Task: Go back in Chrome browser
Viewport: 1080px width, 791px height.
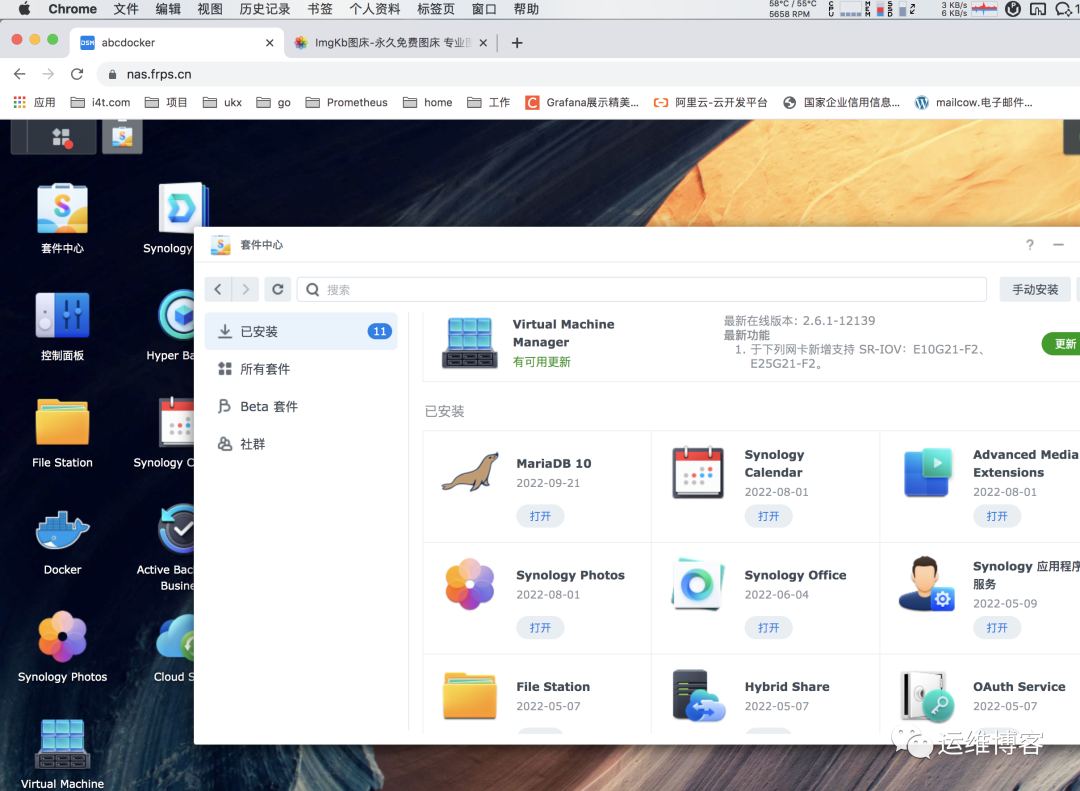Action: pyautogui.click(x=19, y=74)
